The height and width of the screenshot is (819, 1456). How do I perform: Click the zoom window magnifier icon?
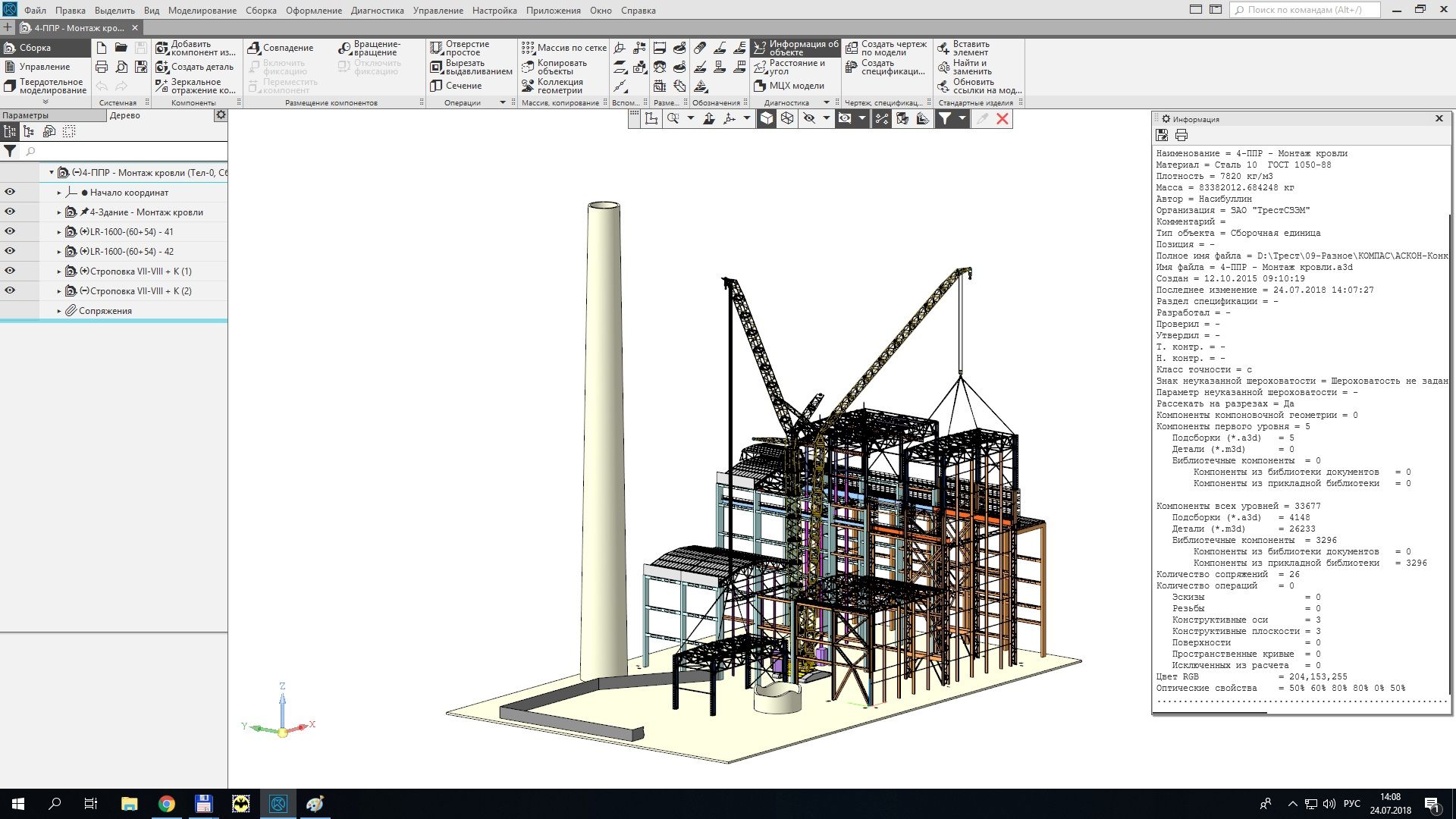tap(673, 118)
